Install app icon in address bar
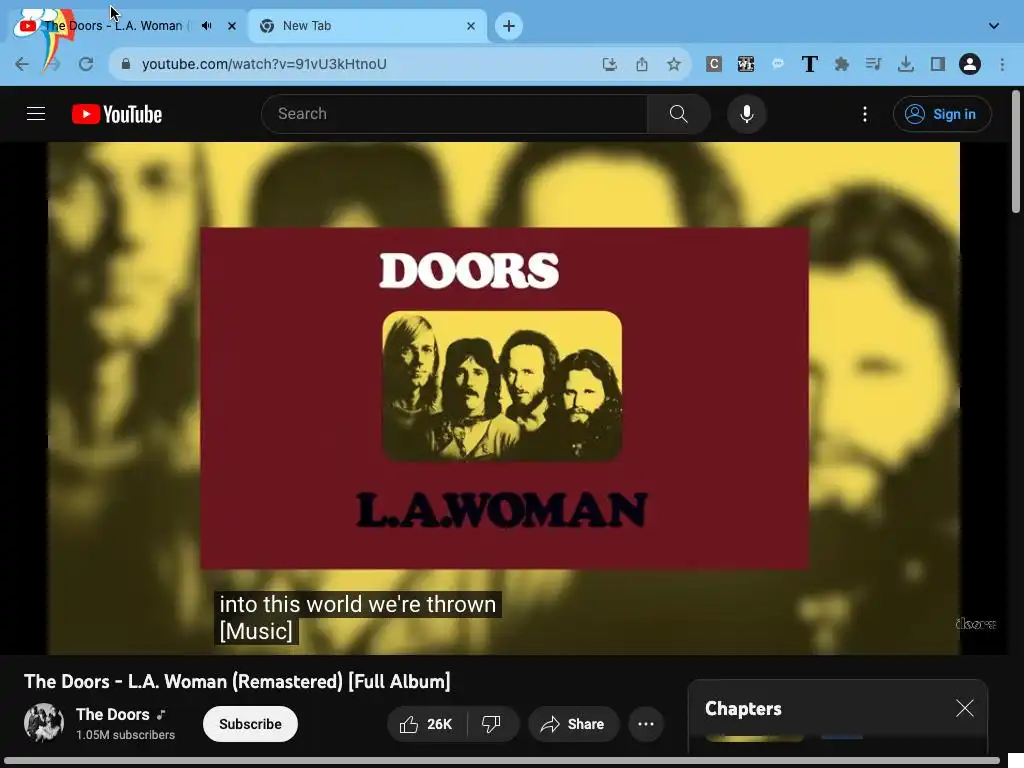1024x768 pixels. [609, 64]
